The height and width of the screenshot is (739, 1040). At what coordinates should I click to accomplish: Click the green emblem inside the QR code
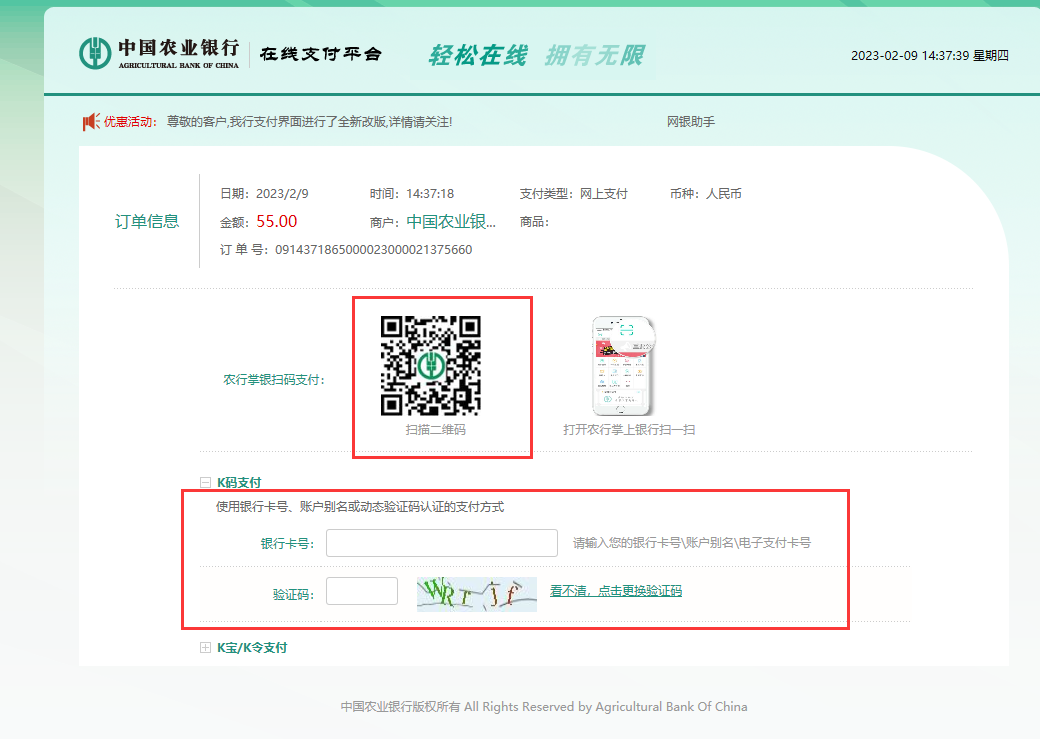click(x=431, y=366)
